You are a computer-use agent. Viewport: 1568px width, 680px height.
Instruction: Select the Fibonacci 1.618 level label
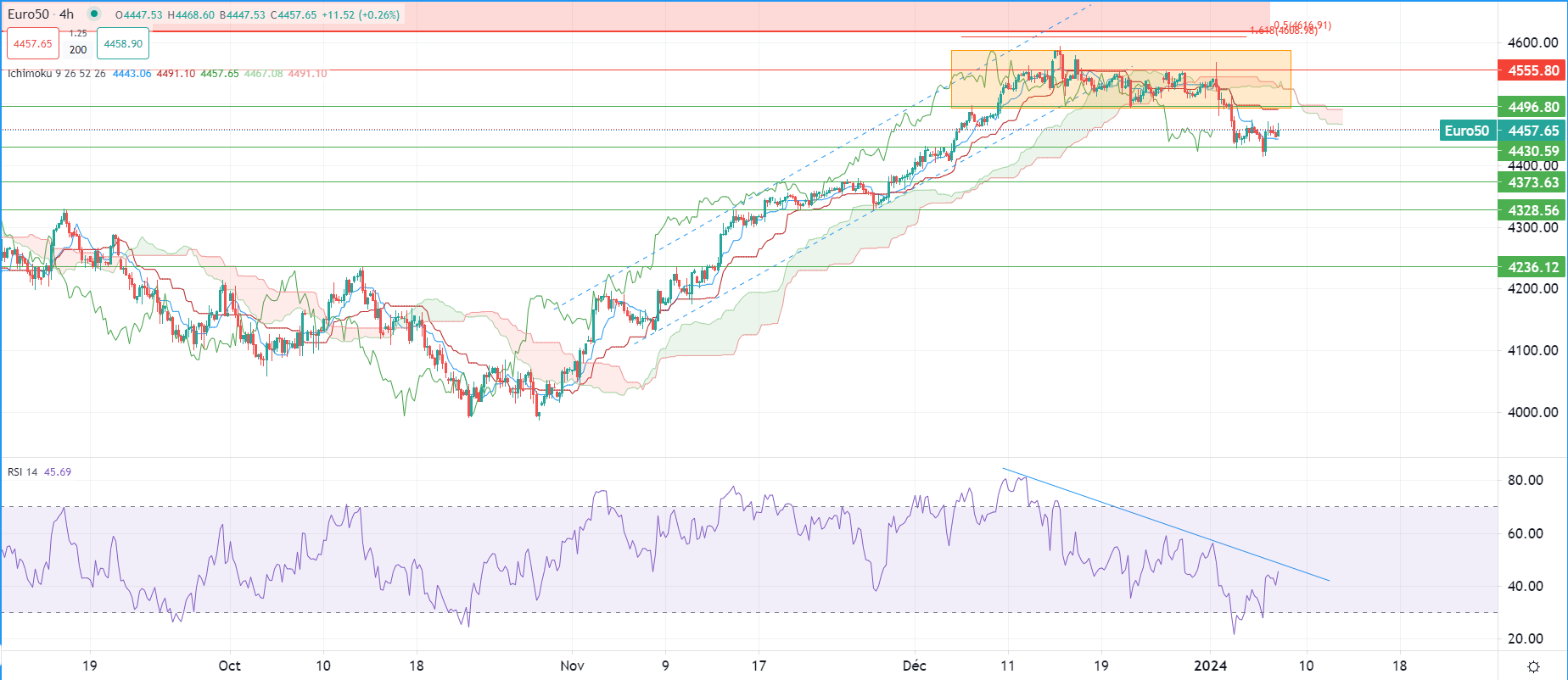click(x=1283, y=31)
